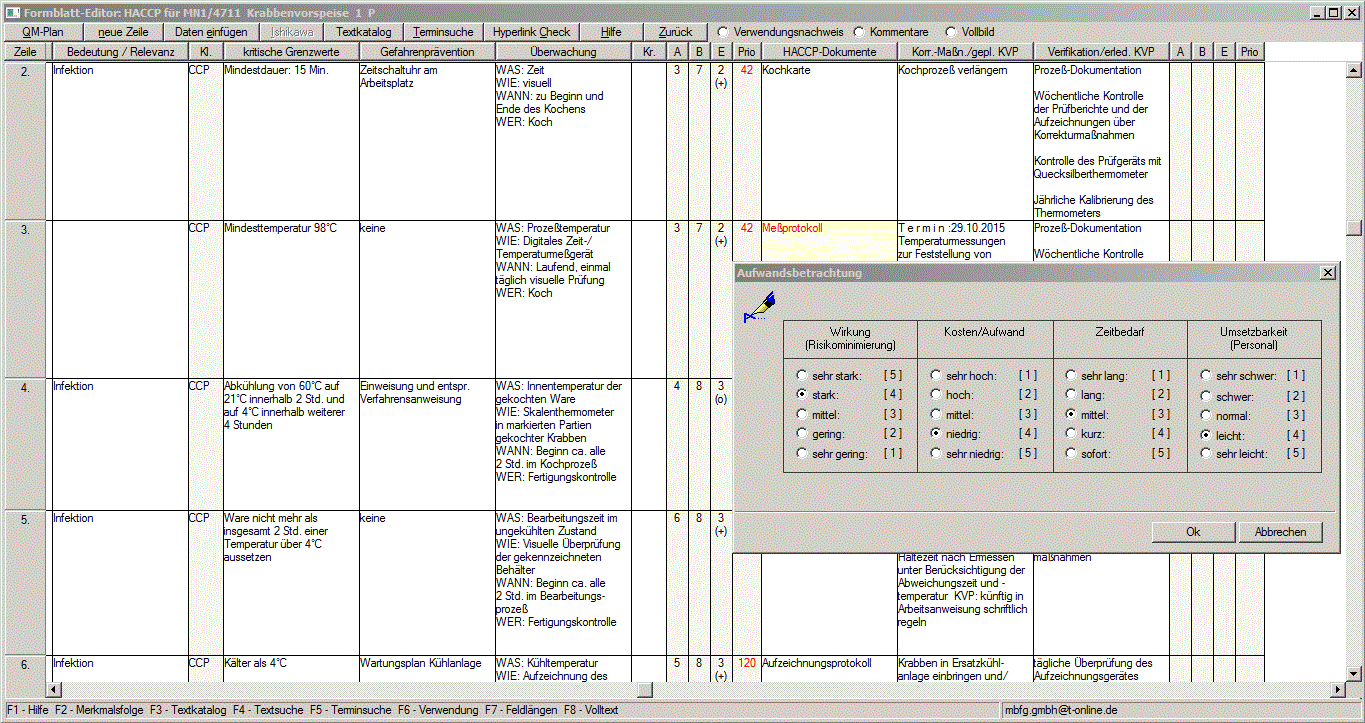This screenshot has width=1365, height=723.
Task: Click 'Wartungsplan Kühlanlage' cell
Action: tap(420, 663)
